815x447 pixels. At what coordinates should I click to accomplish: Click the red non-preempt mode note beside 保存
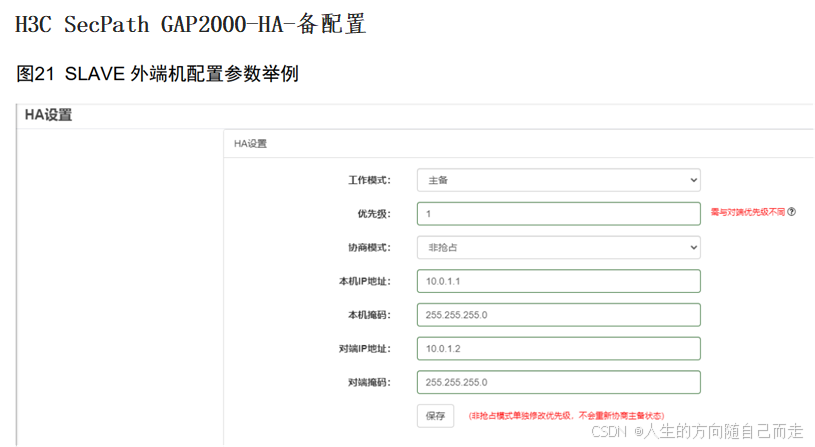coord(567,416)
